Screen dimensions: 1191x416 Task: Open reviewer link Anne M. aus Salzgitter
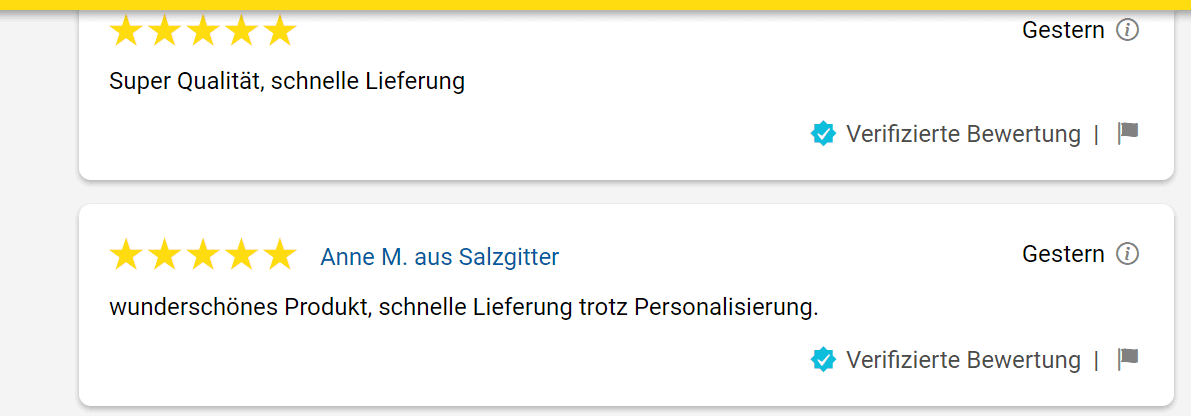[439, 257]
